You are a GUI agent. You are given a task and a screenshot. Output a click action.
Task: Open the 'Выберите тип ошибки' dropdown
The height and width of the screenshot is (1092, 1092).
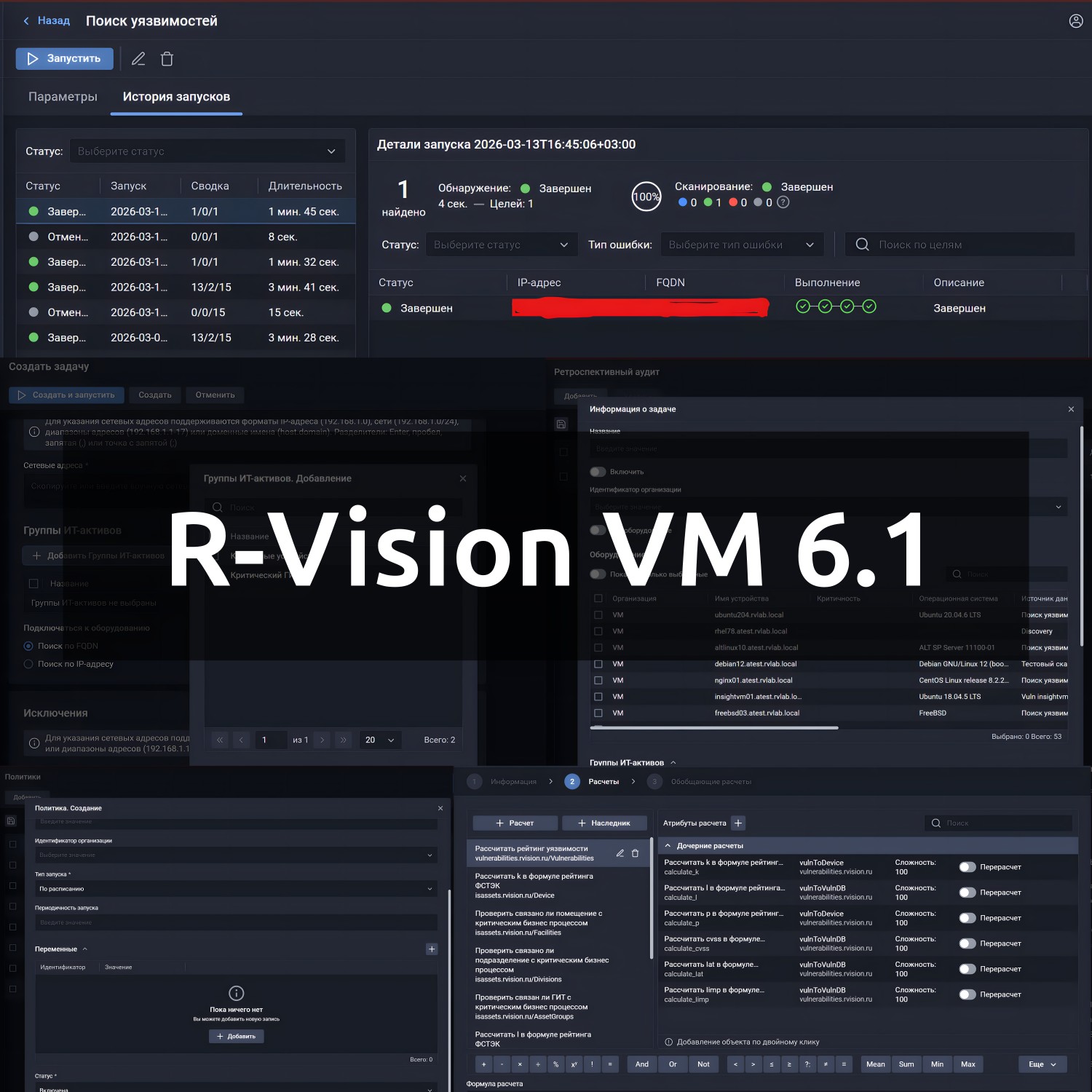click(x=741, y=245)
